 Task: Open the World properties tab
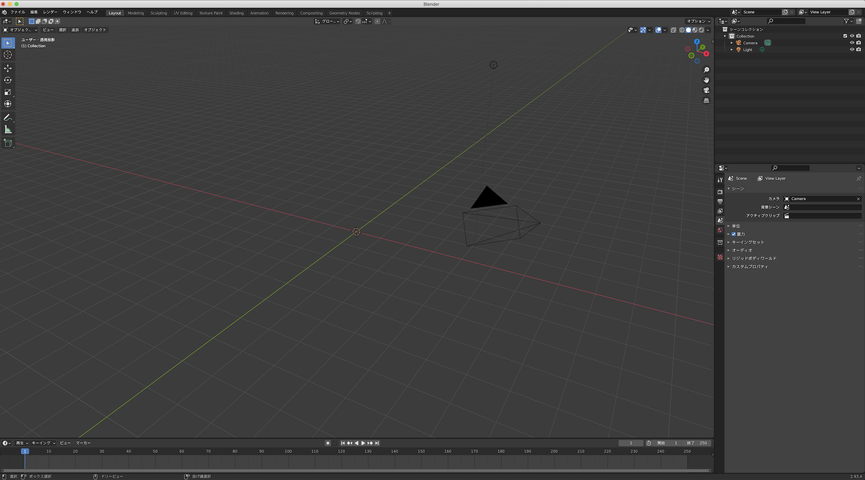(x=720, y=230)
